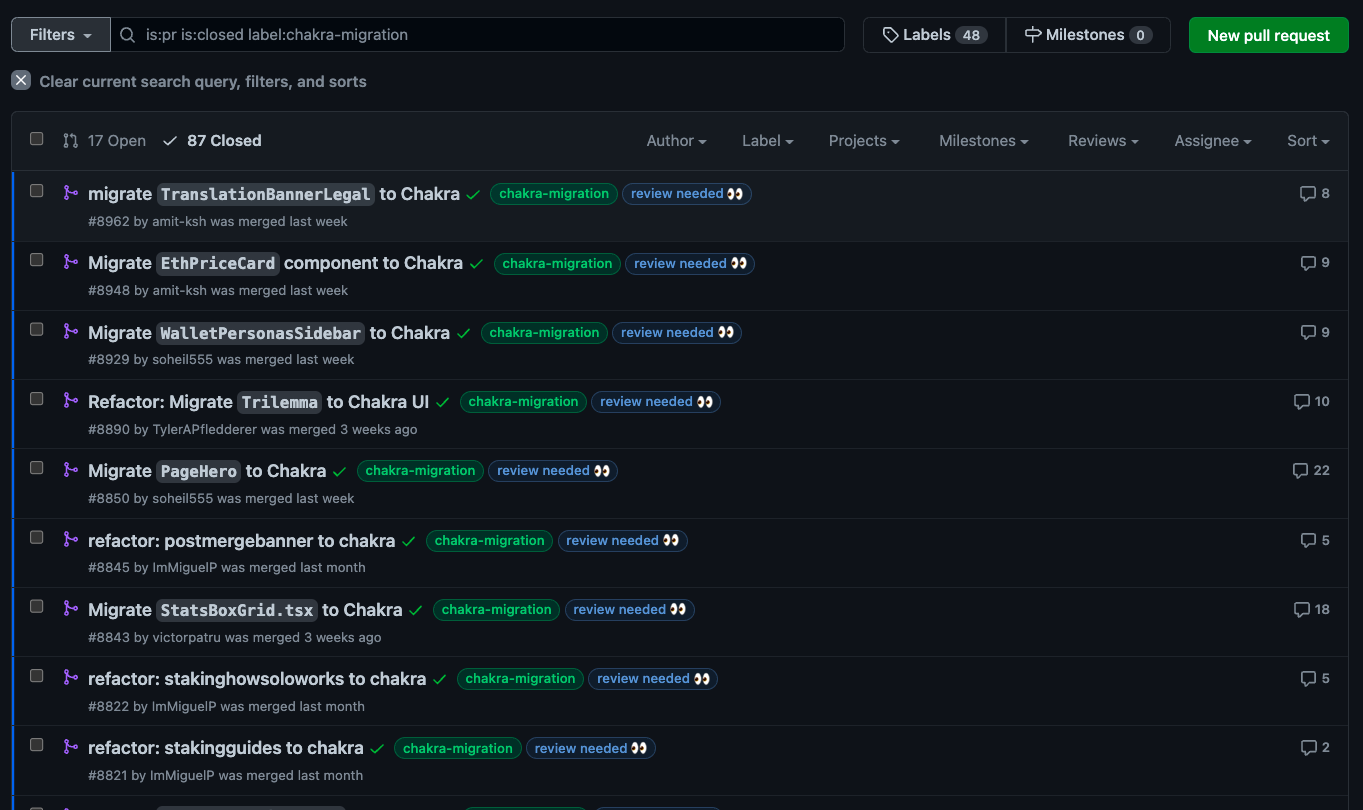Click chakra-migration label on stakinghowsoloworks PR
The width and height of the screenshot is (1363, 810).
520,679
